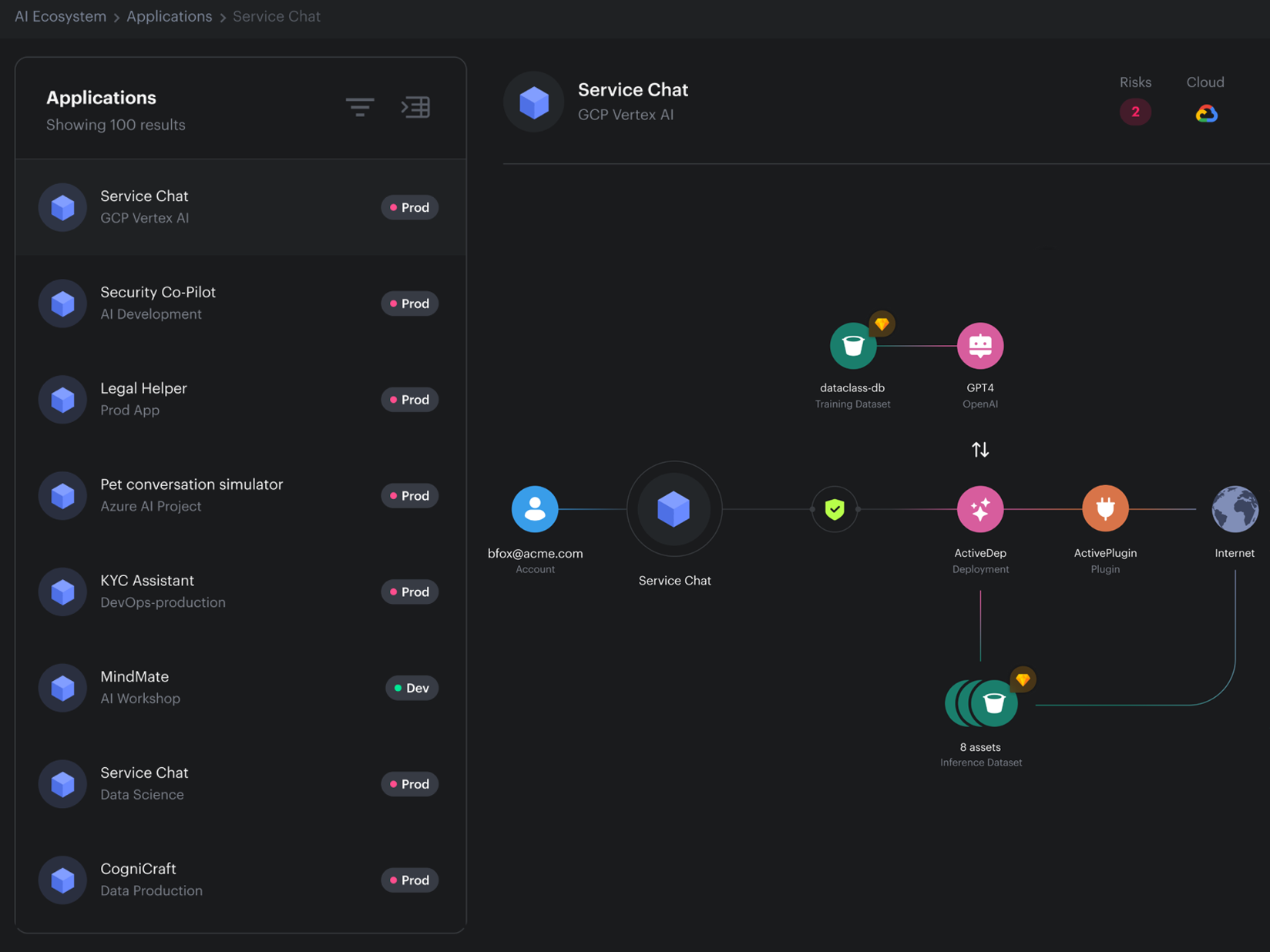Expand the Service Chat node in the graph
Image resolution: width=1270 pixels, height=952 pixels.
(x=674, y=508)
